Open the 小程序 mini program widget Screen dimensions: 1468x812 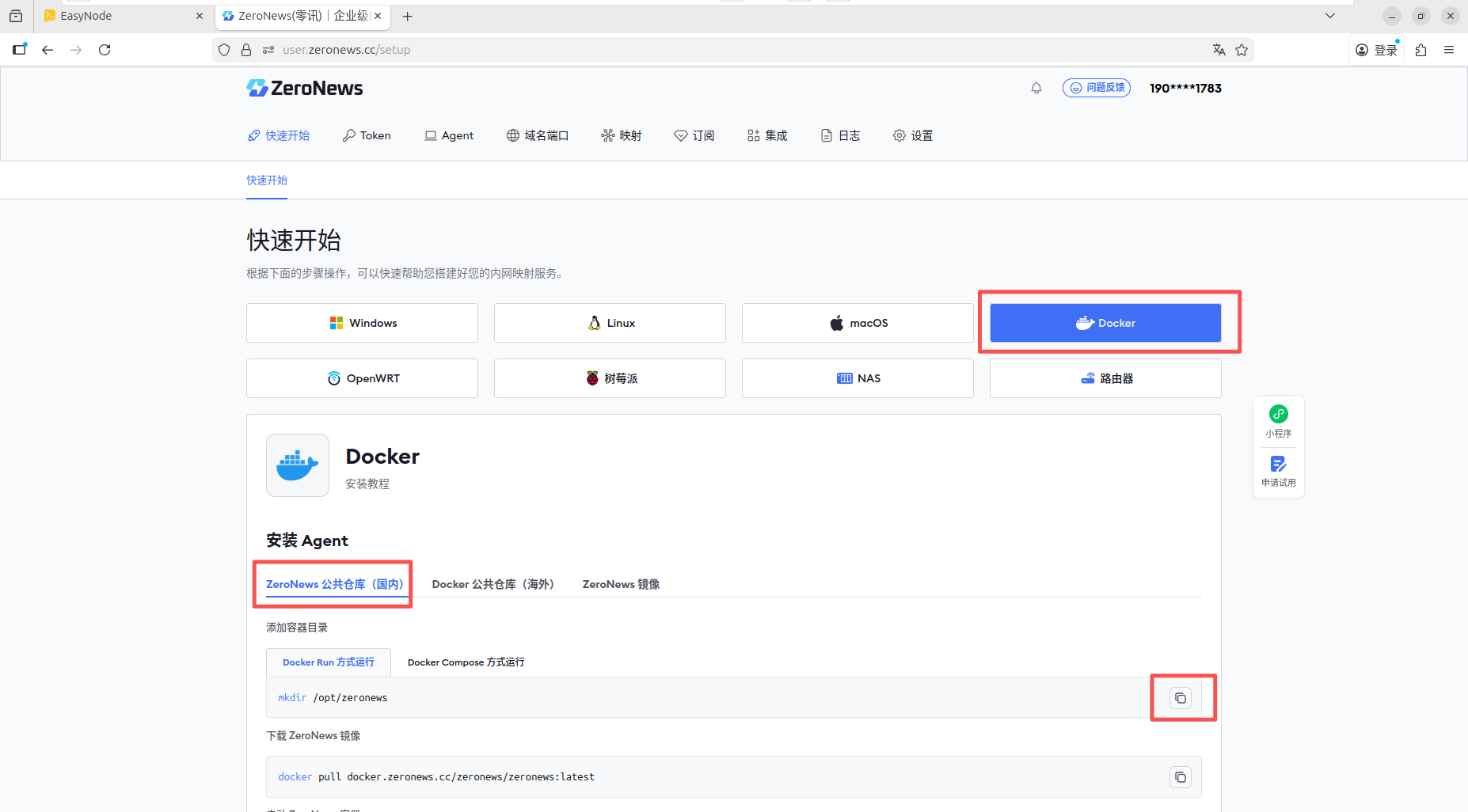point(1278,421)
